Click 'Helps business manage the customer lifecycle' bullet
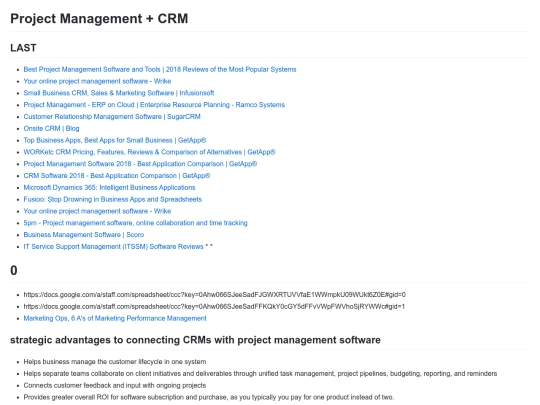Screen dimensions: 540x405 (115, 362)
